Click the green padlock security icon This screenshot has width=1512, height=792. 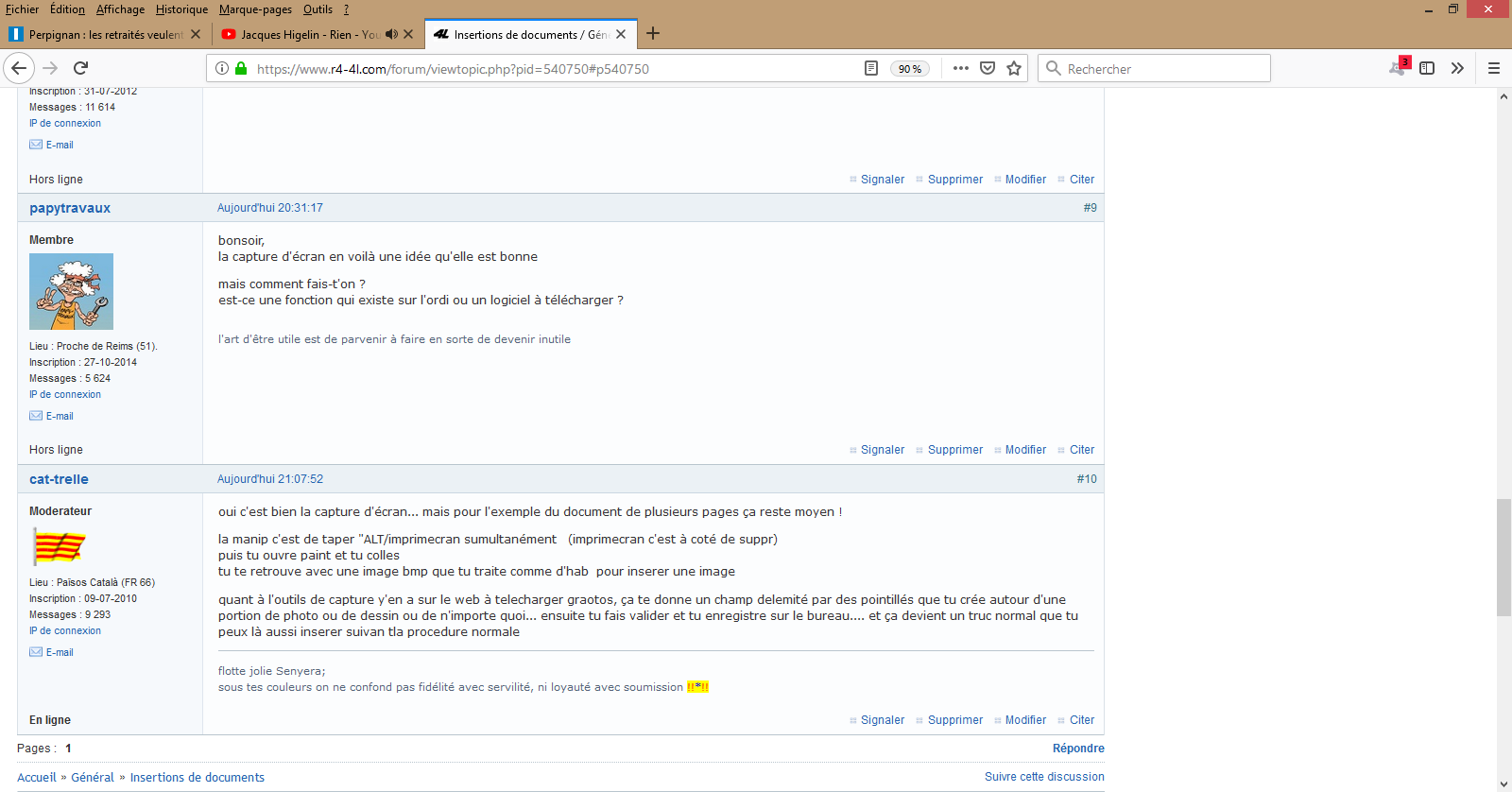click(x=241, y=68)
